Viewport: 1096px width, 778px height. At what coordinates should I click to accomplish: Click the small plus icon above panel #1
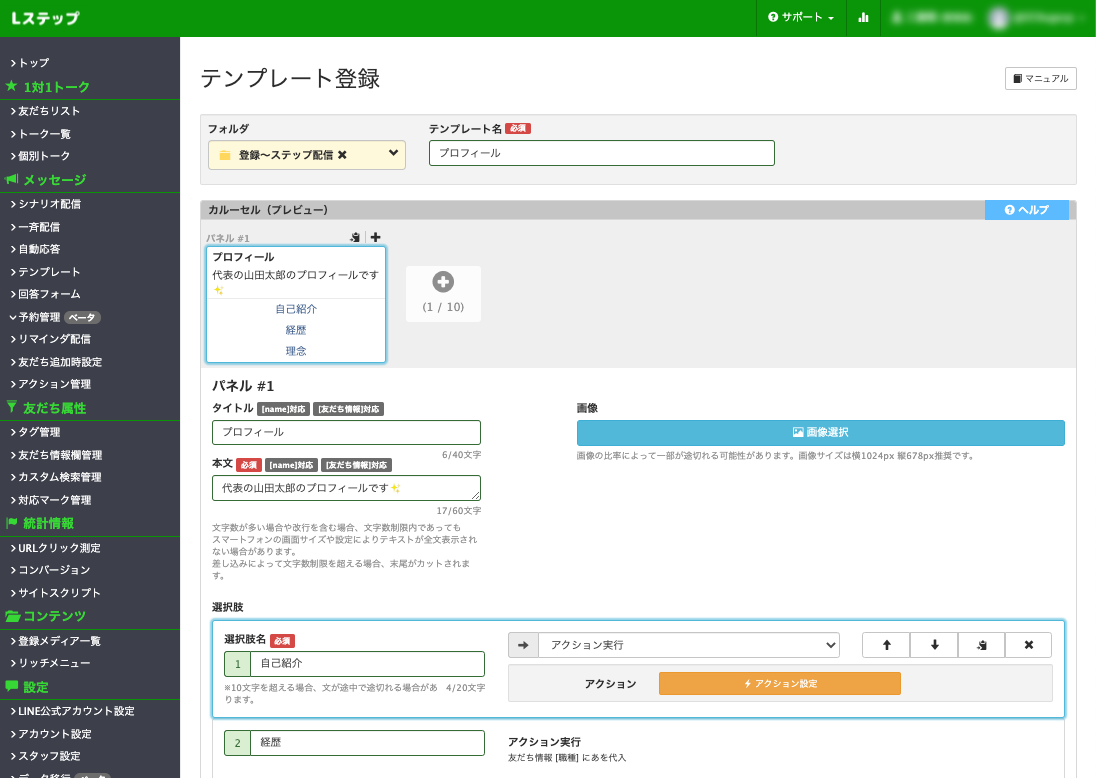(x=375, y=238)
